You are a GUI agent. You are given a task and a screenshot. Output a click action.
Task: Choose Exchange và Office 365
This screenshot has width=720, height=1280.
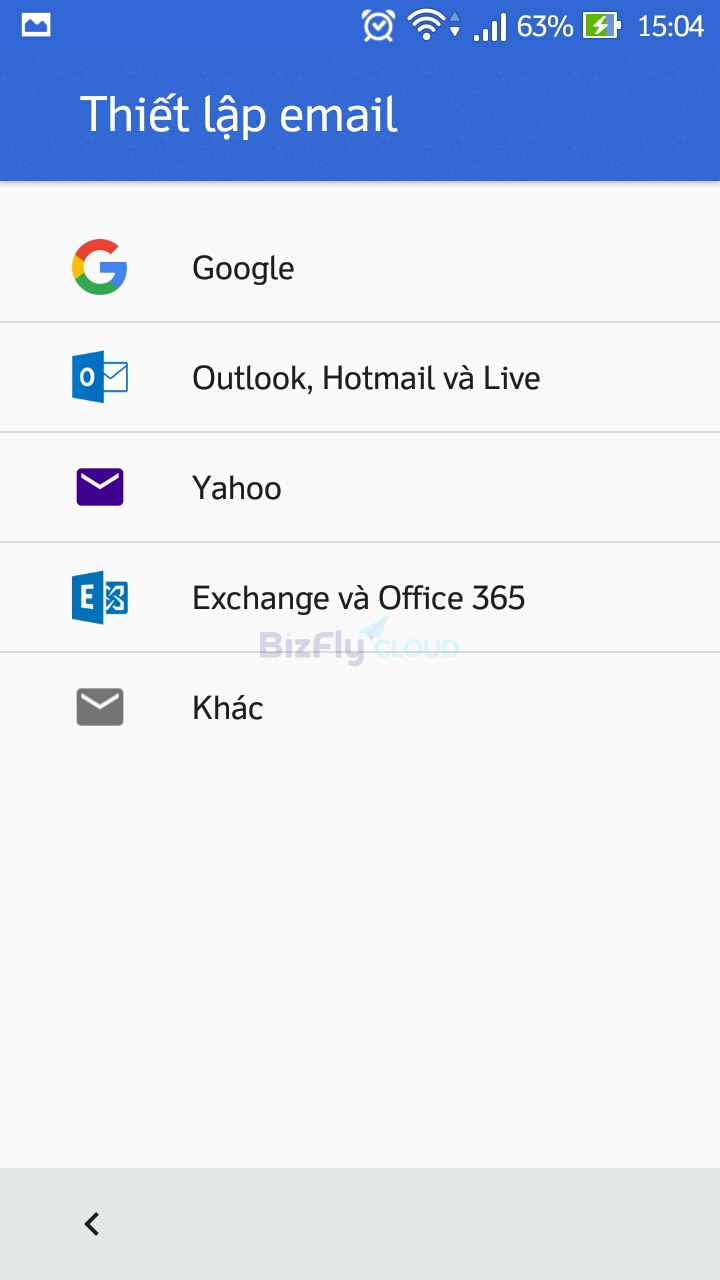click(360, 597)
